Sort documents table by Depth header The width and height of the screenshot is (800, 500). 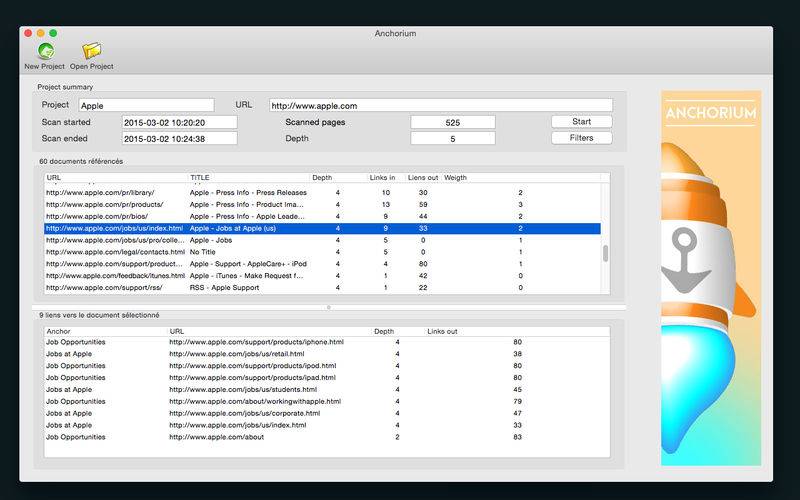tap(339, 178)
